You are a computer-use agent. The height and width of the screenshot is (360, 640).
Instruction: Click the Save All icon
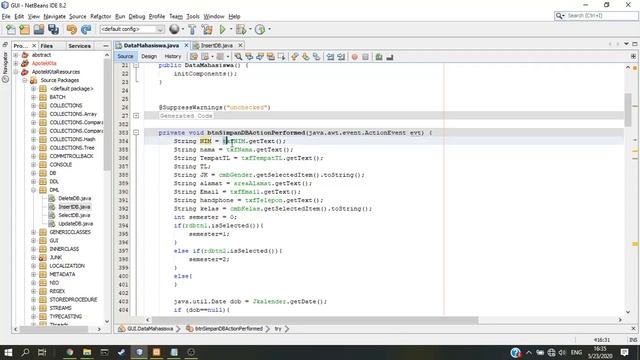[x=53, y=29]
